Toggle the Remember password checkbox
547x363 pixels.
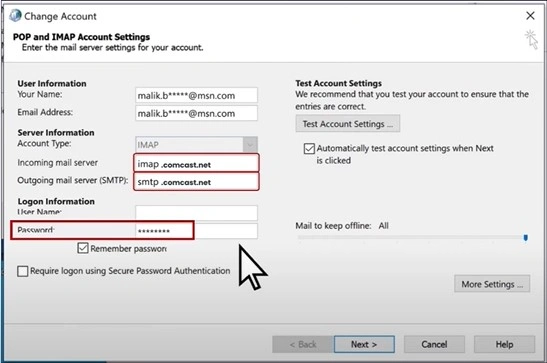(x=83, y=248)
